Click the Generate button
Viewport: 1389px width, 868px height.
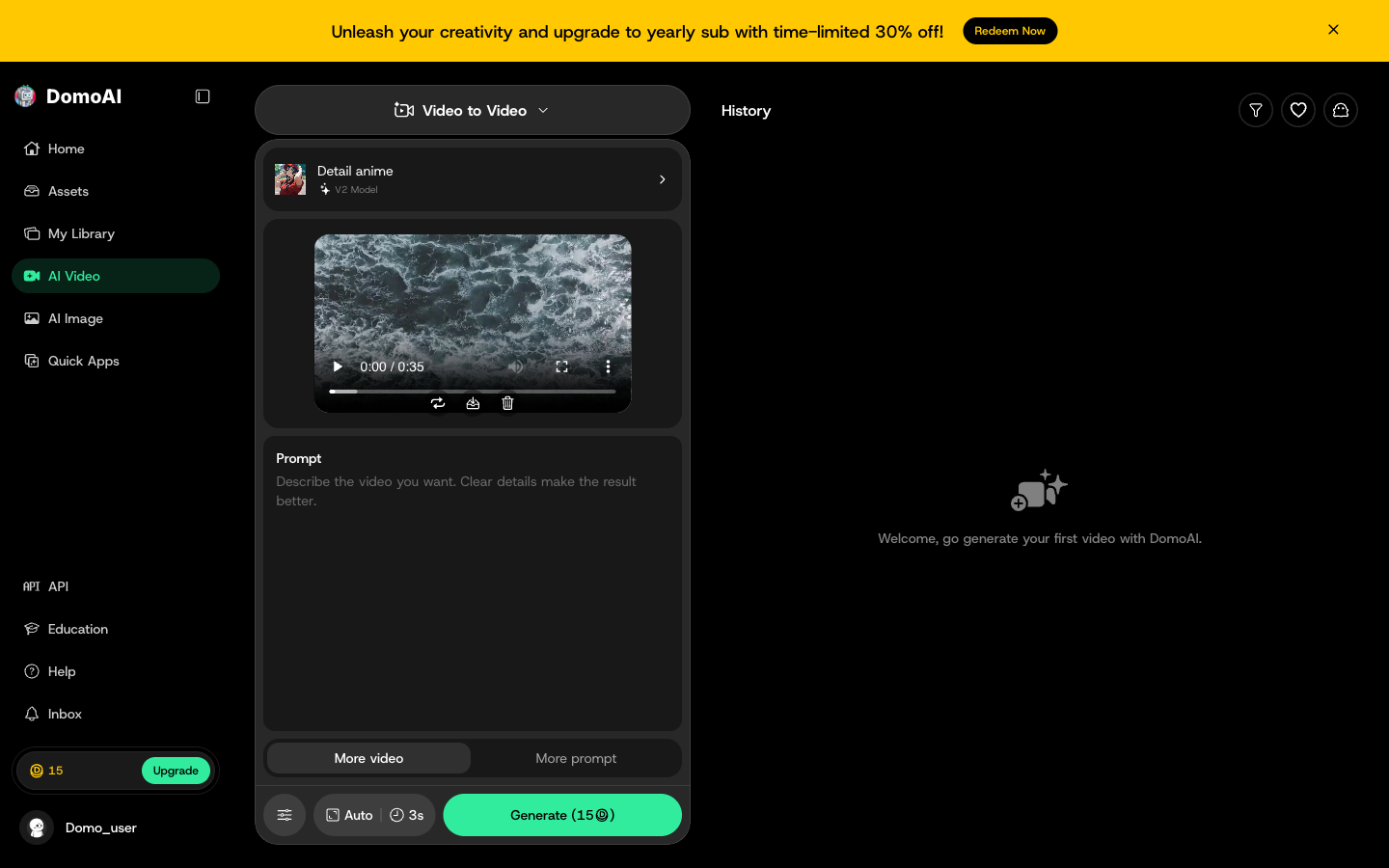click(x=562, y=815)
